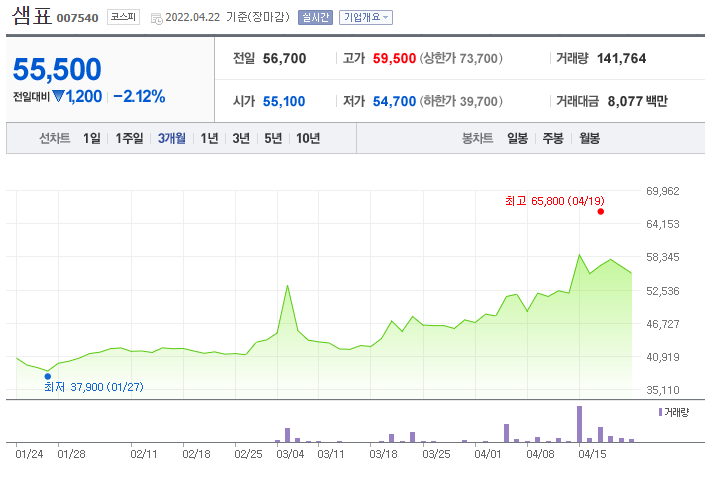Select the 1일 line chart tab
Image resolution: width=705 pixels, height=483 pixels.
pos(92,138)
